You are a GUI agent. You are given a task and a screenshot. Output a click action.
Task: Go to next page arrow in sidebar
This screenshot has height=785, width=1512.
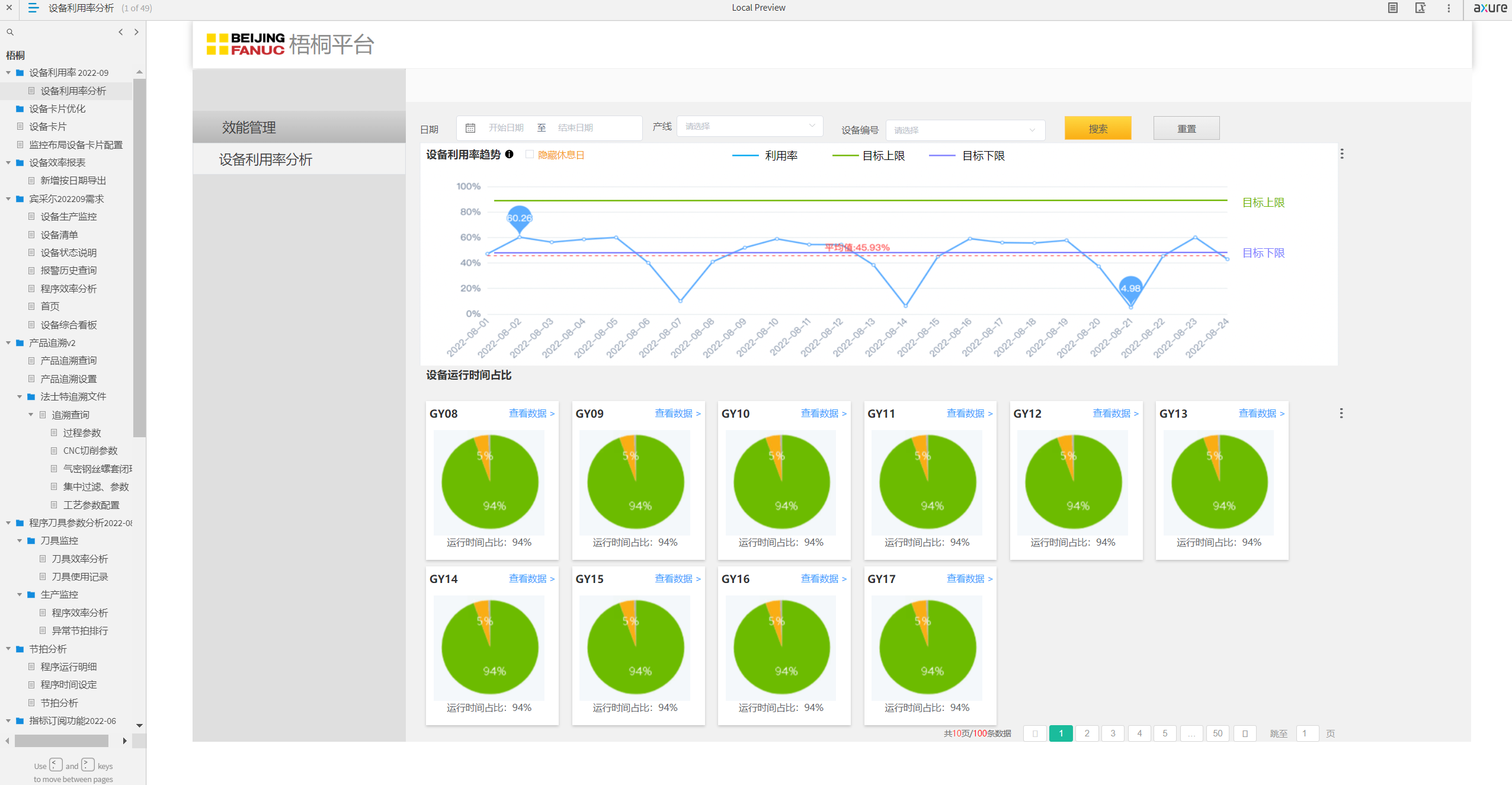[136, 32]
